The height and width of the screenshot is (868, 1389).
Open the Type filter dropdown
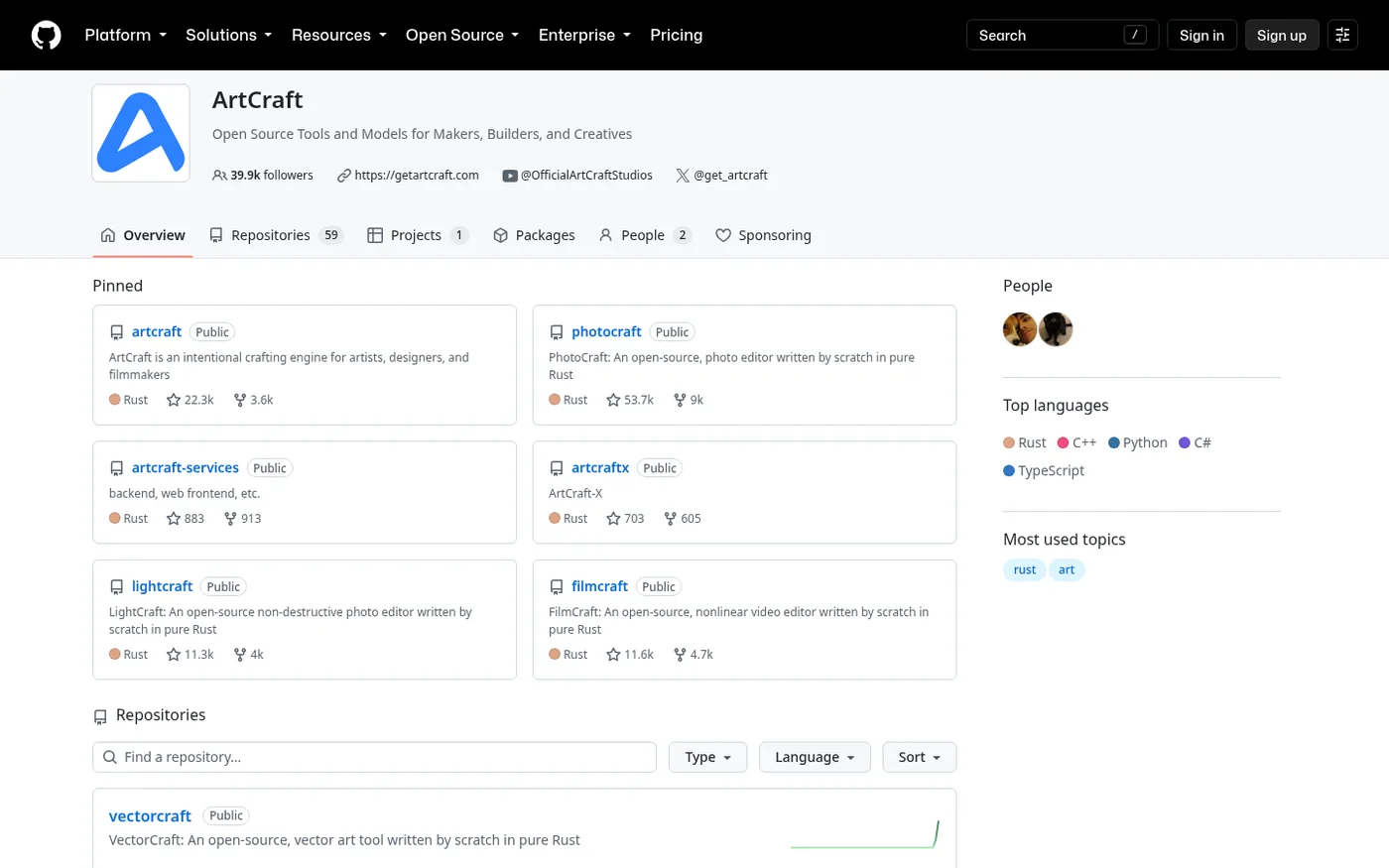pos(708,757)
